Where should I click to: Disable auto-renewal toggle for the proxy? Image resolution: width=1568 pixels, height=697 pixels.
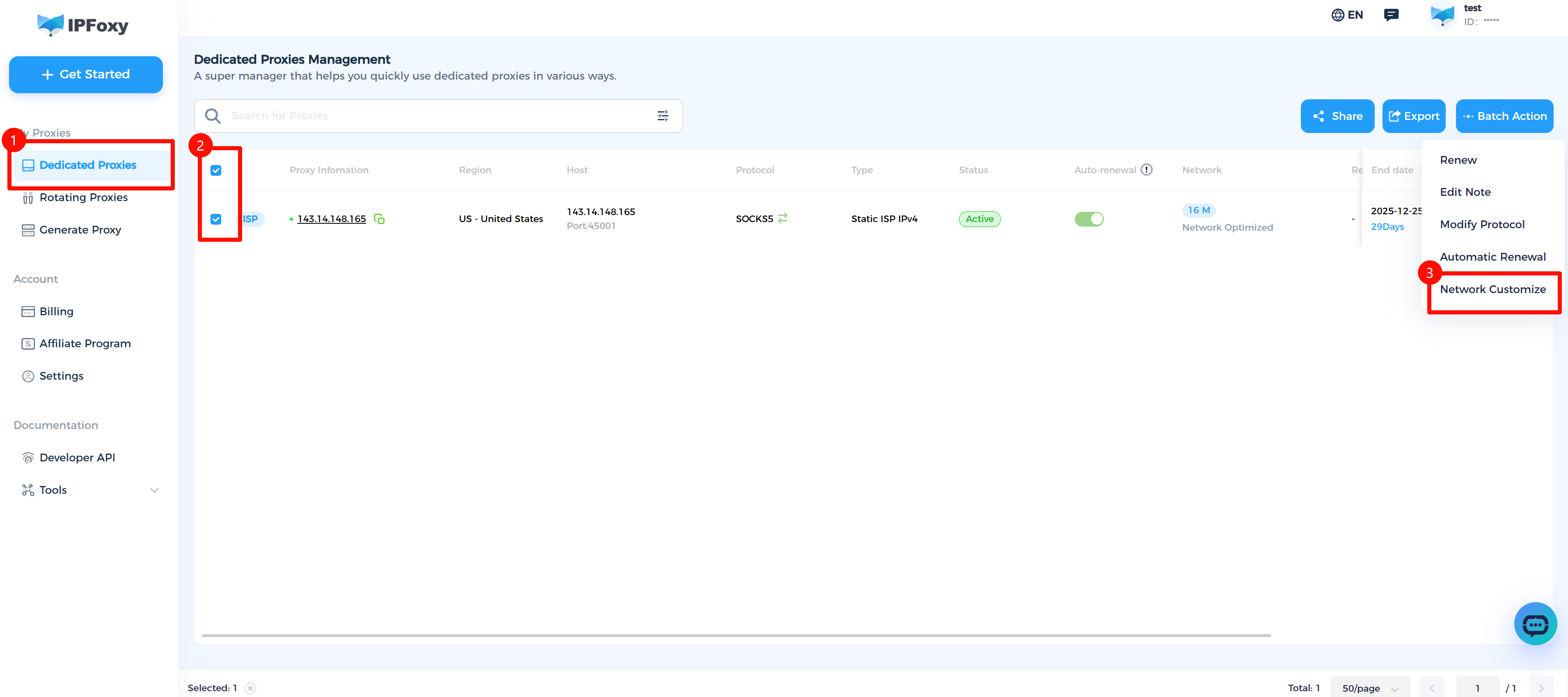click(1090, 219)
